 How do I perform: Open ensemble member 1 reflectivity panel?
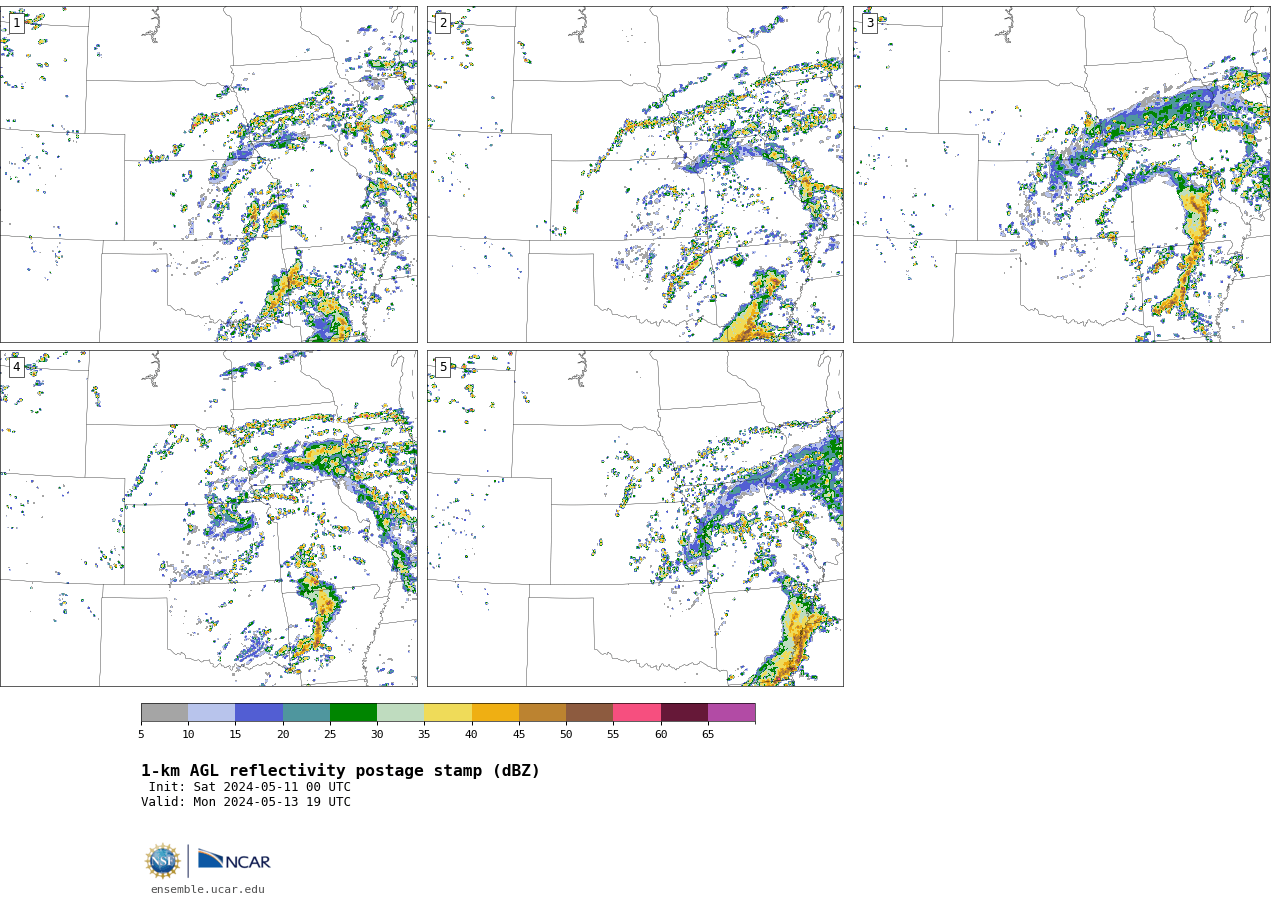(208, 174)
